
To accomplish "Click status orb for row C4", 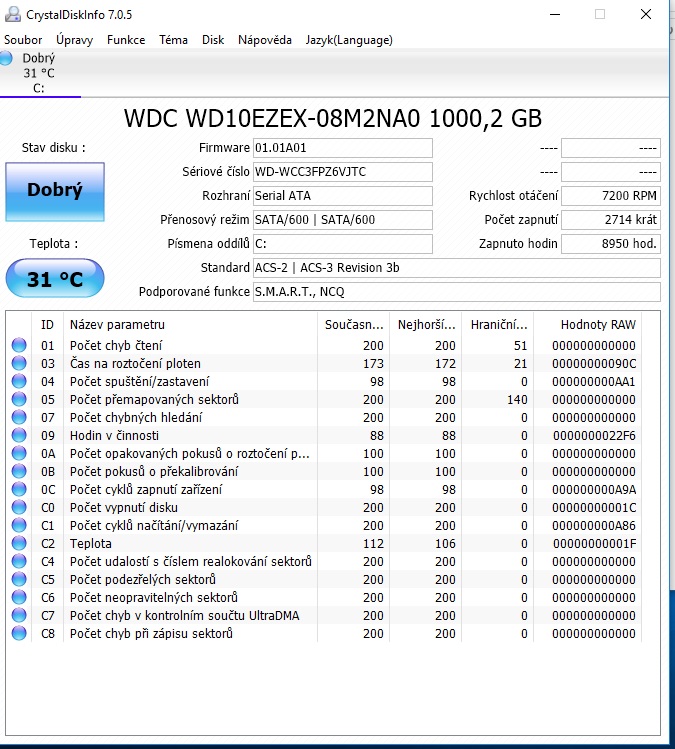I will click(19, 561).
